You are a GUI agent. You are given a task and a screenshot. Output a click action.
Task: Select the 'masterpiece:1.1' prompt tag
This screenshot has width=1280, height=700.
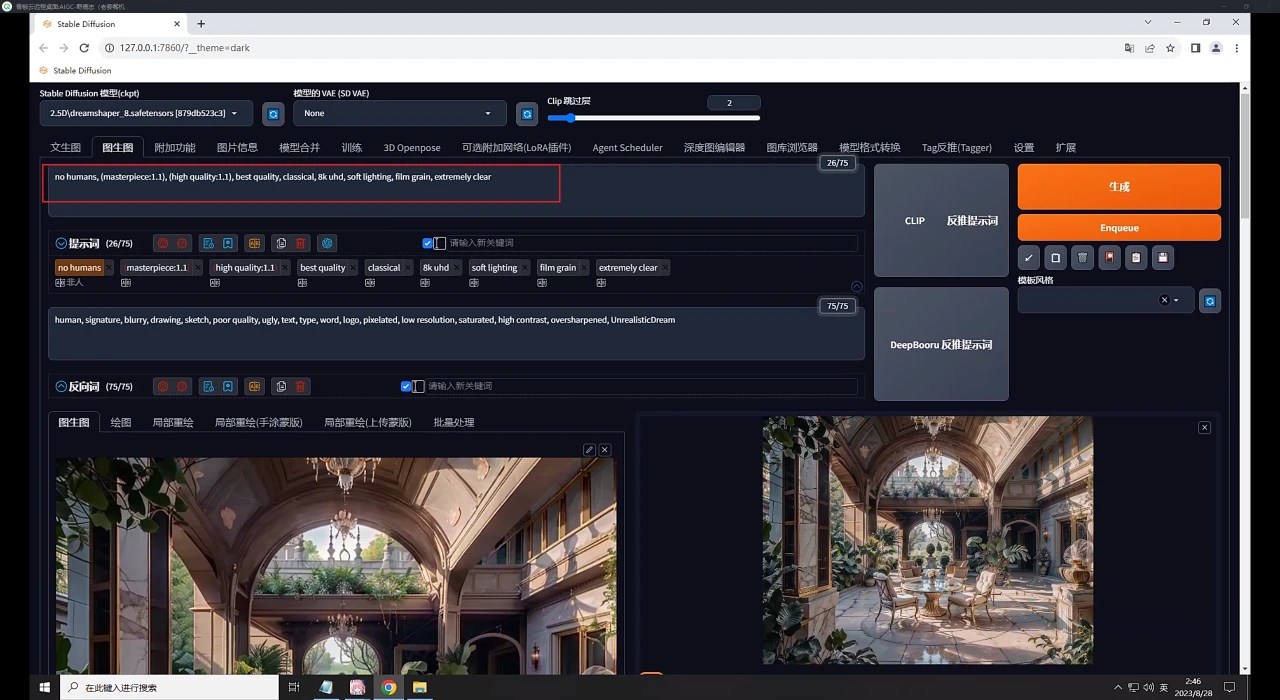[x=156, y=268]
